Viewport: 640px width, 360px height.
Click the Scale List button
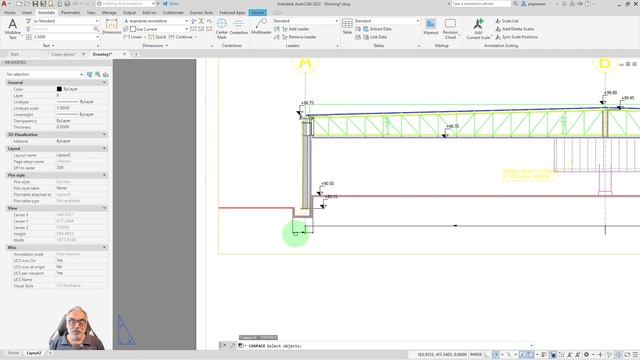507,21
